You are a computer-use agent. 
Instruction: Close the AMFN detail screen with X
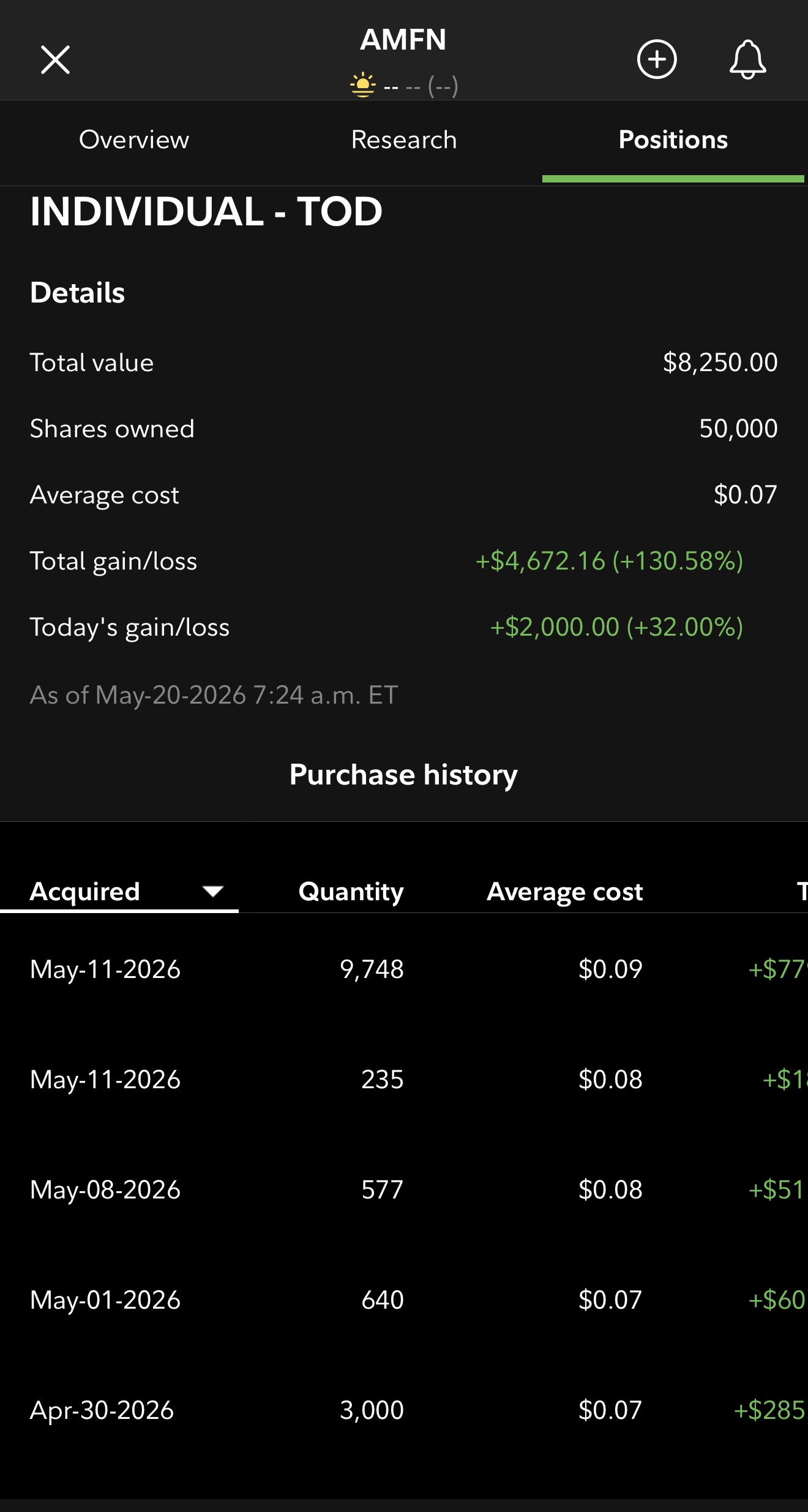click(x=55, y=59)
